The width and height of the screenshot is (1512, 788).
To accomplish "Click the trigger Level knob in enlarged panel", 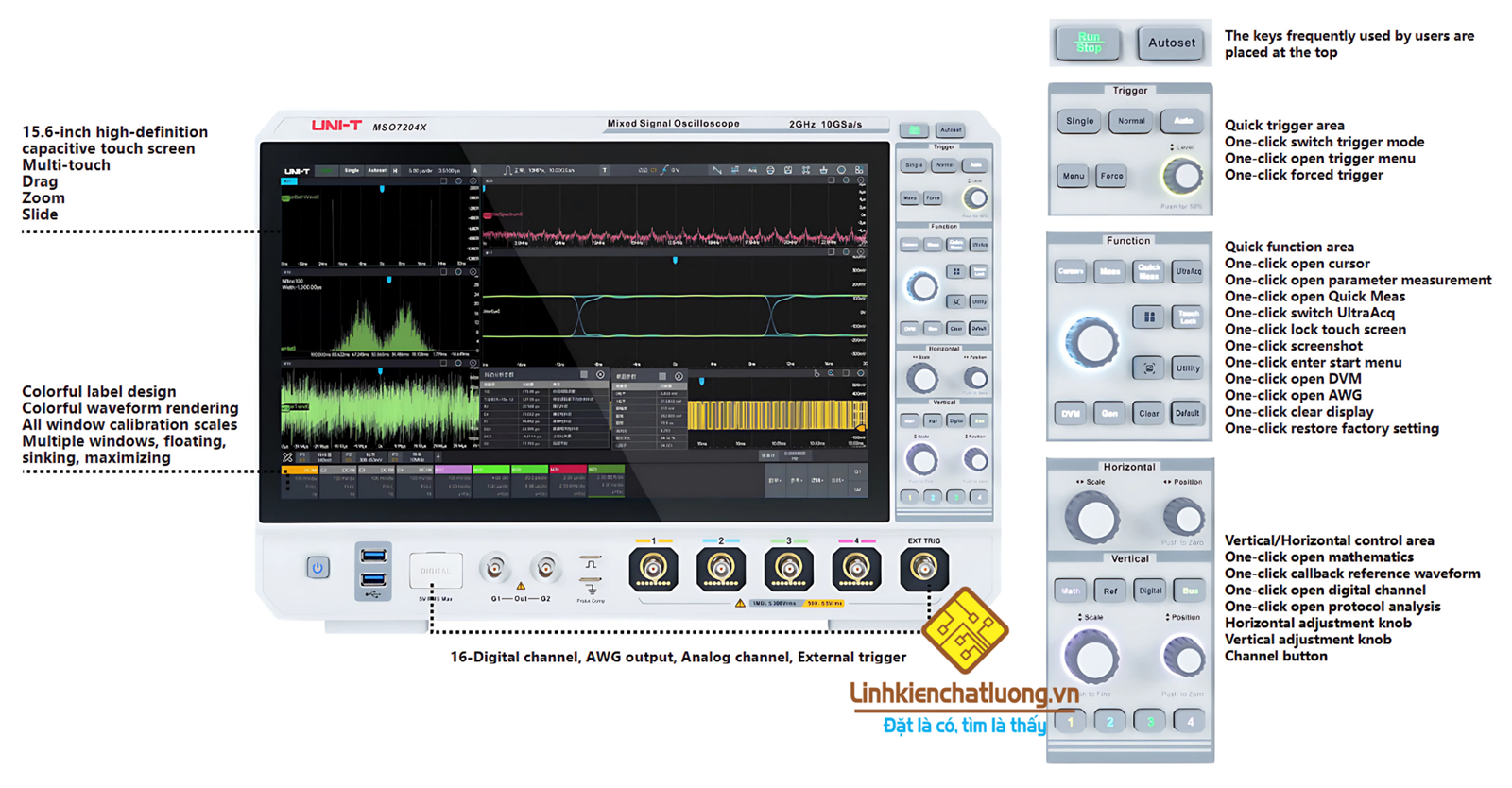I will tap(1182, 176).
